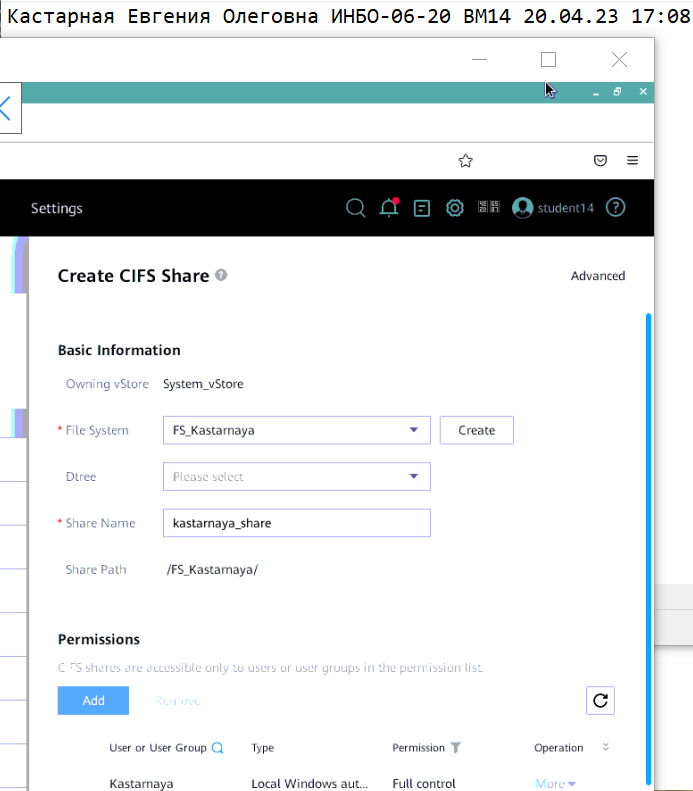The height and width of the screenshot is (791, 693).
Task: Maximize the outer window
Action: tap(548, 60)
